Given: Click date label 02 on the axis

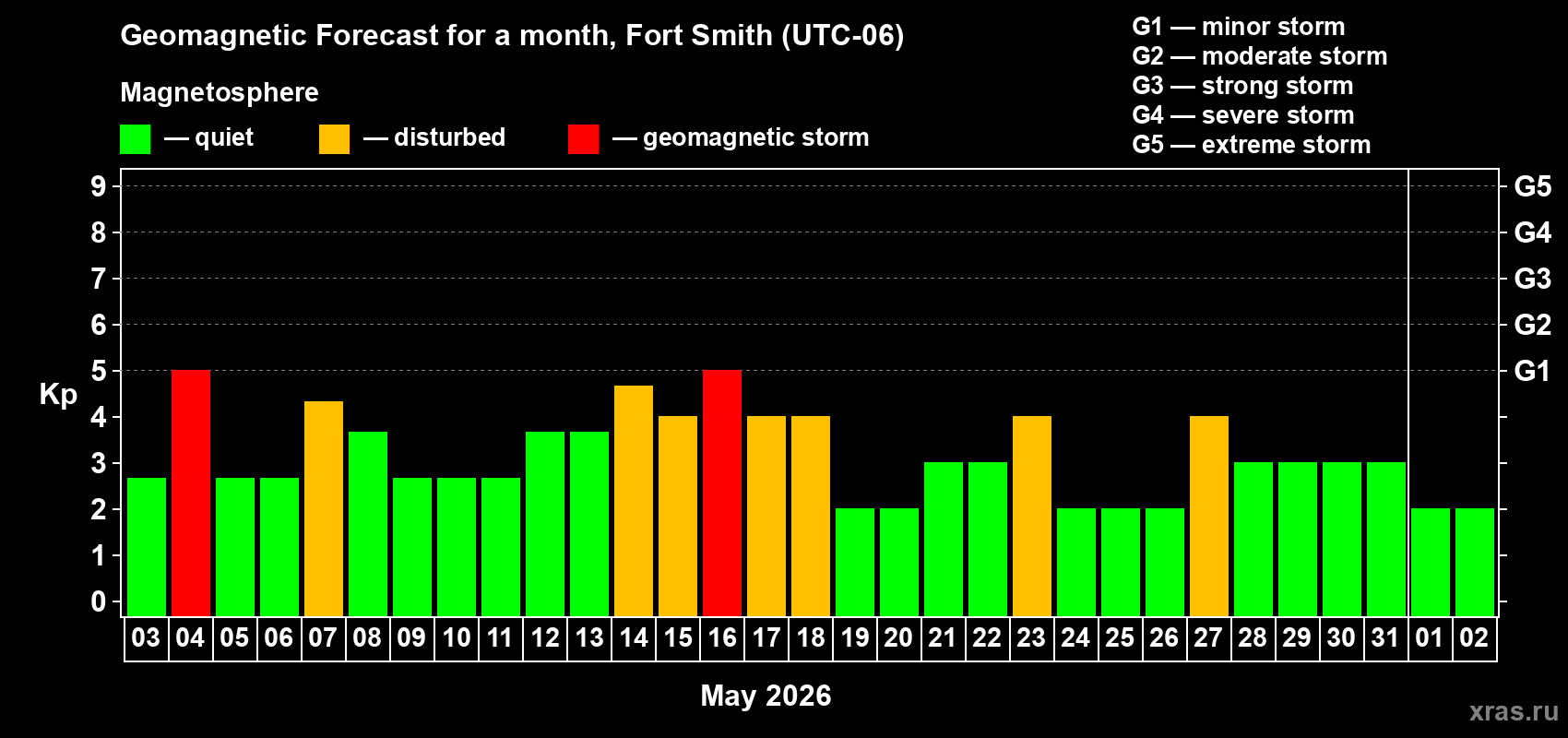Looking at the screenshot, I should click(1474, 638).
